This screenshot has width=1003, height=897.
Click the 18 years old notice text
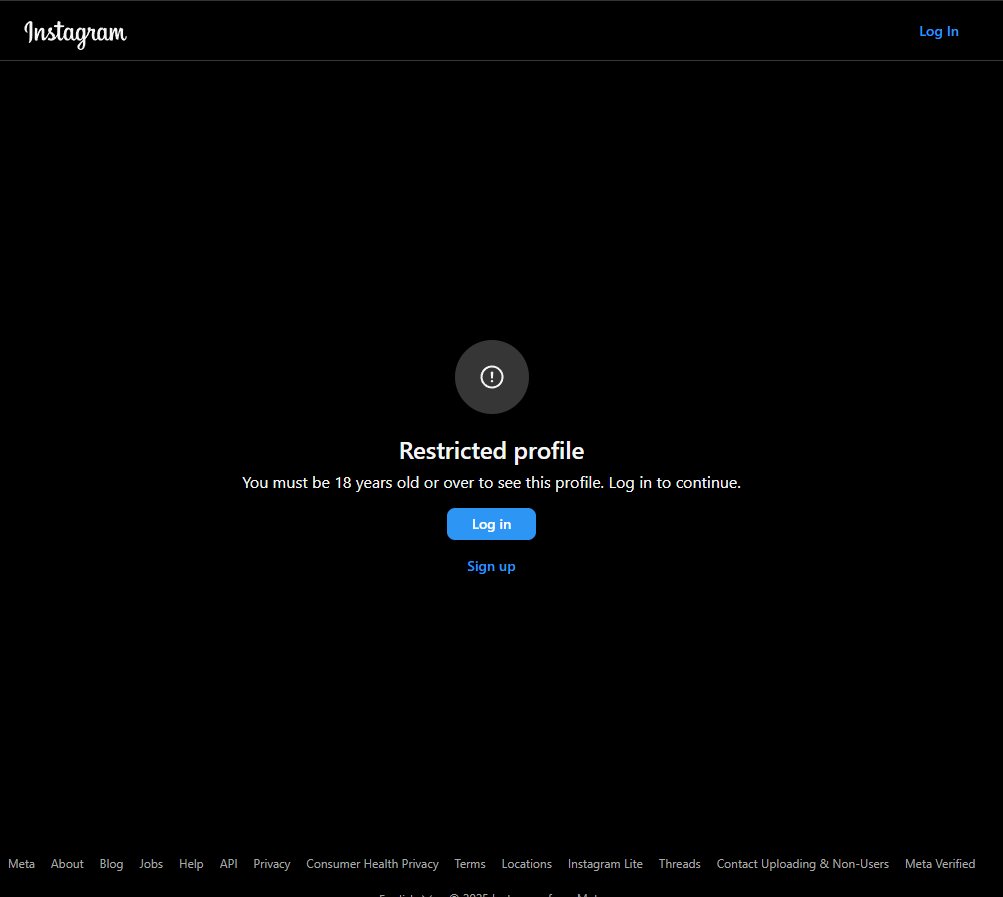491,482
